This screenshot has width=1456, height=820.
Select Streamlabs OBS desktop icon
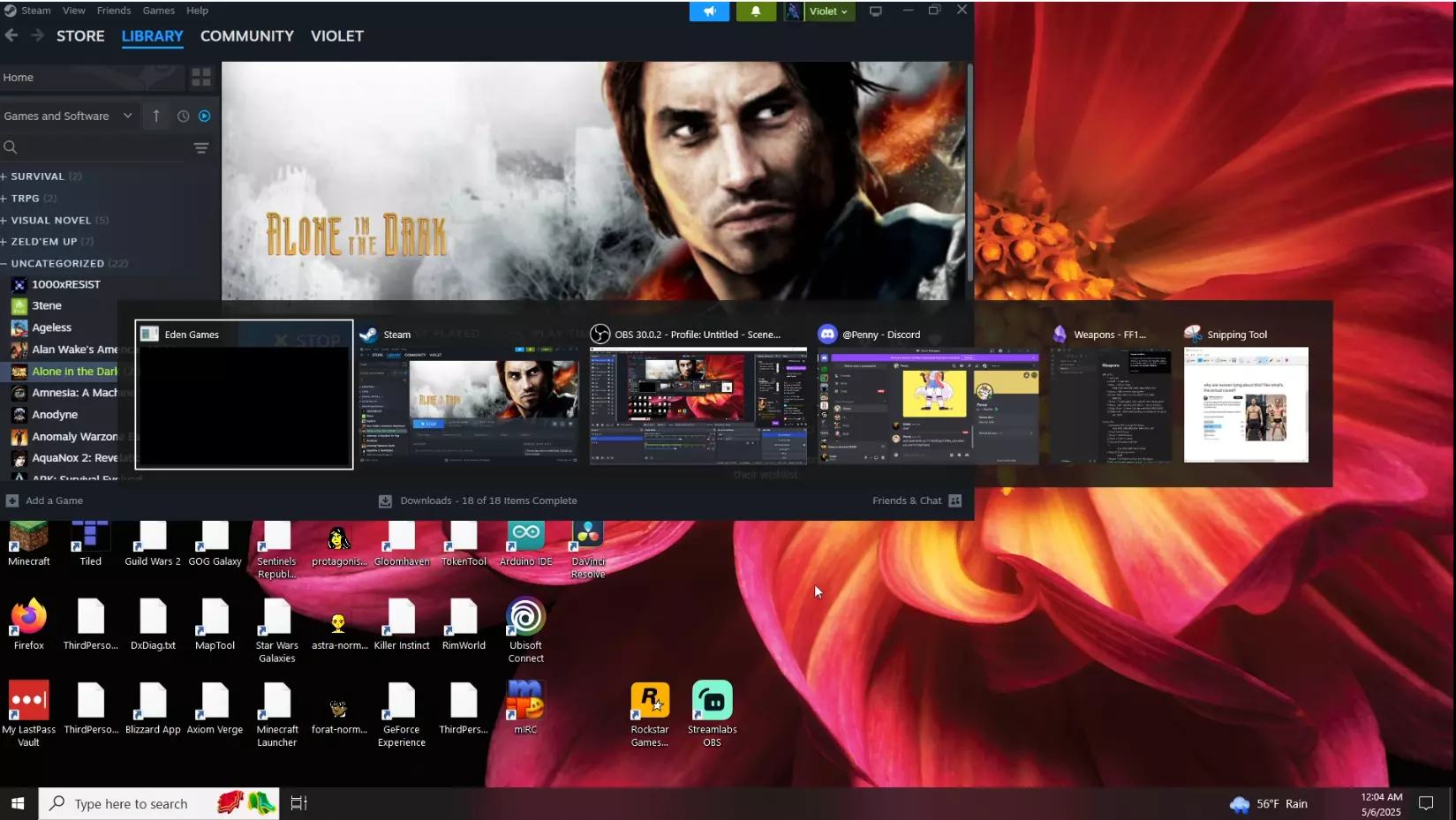[712, 714]
